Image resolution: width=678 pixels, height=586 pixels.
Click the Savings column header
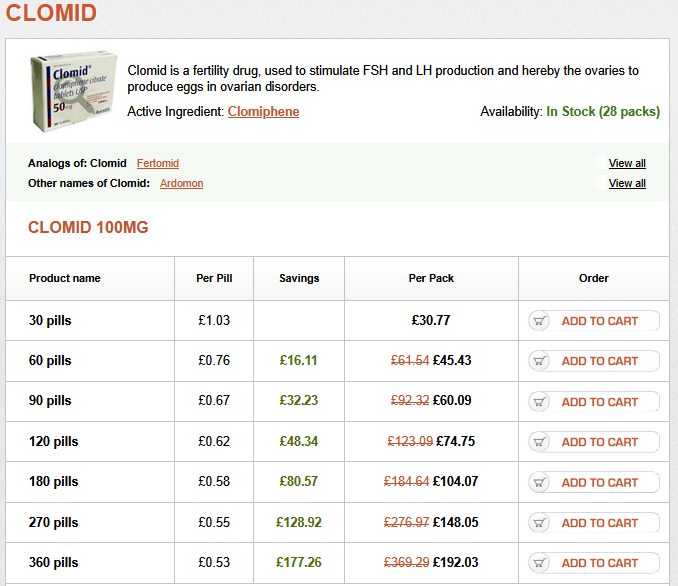click(x=299, y=278)
